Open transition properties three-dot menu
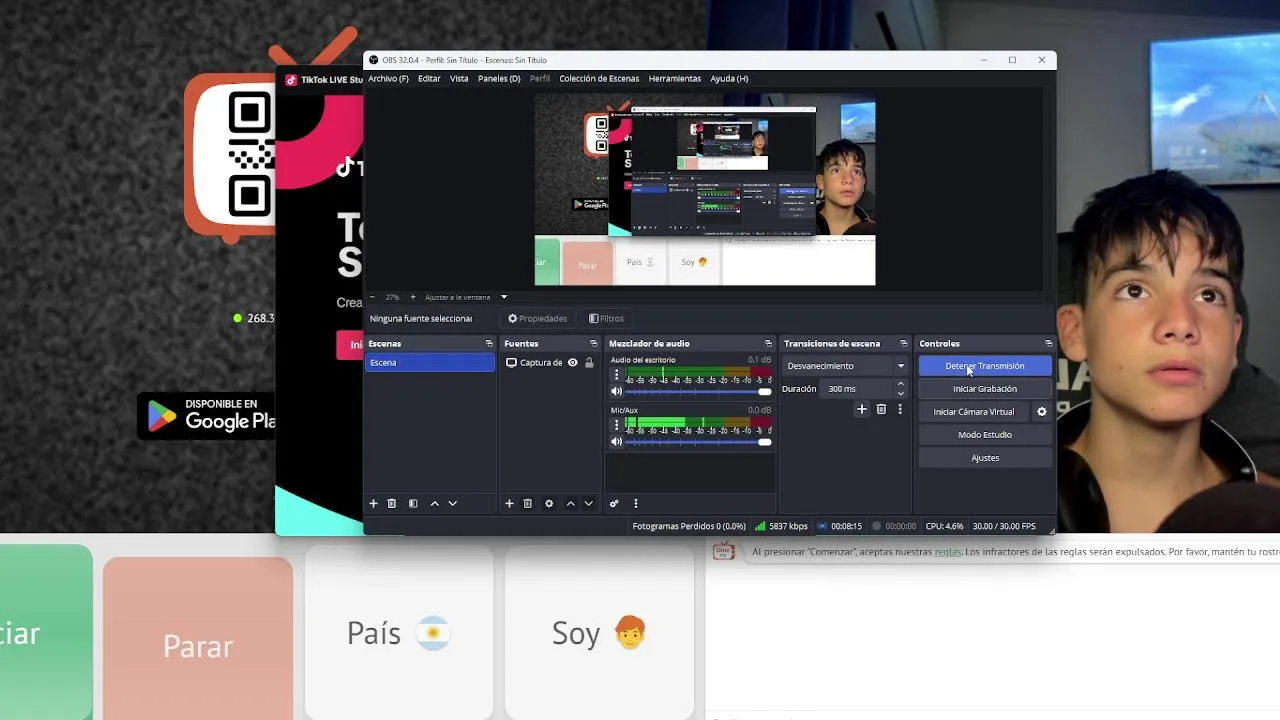 pyautogui.click(x=900, y=409)
